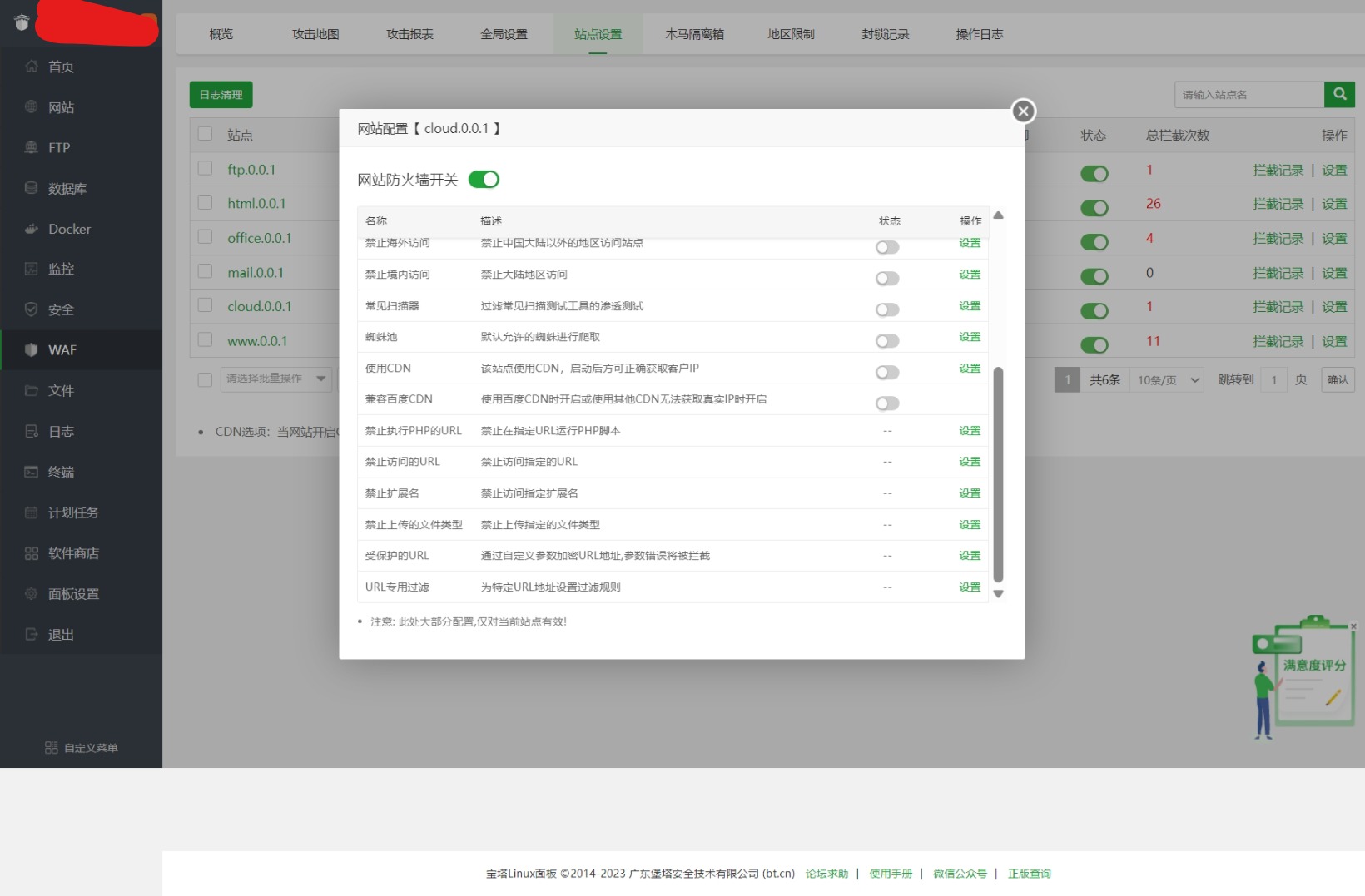
Task: Select the WAF shield icon in sidebar
Action: pos(32,350)
